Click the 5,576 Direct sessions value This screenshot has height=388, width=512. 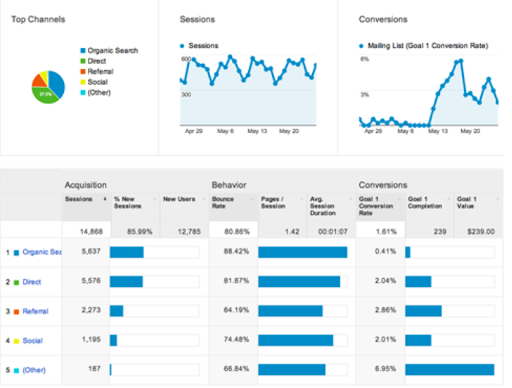[91, 281]
